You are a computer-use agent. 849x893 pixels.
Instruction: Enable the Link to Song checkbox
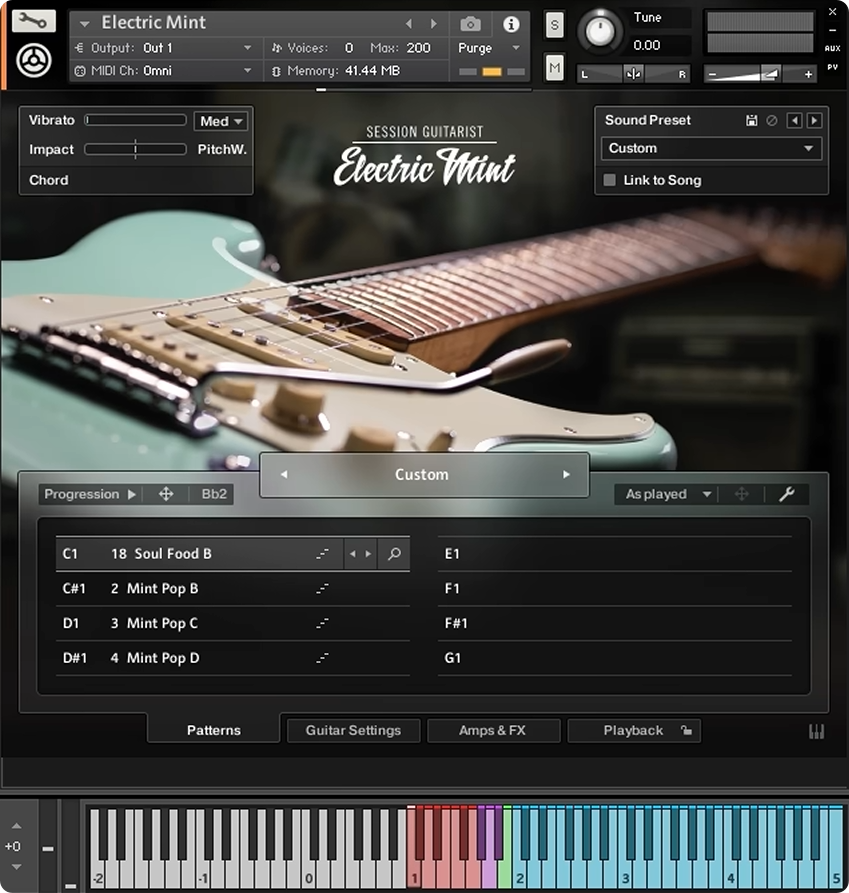pyautogui.click(x=609, y=180)
